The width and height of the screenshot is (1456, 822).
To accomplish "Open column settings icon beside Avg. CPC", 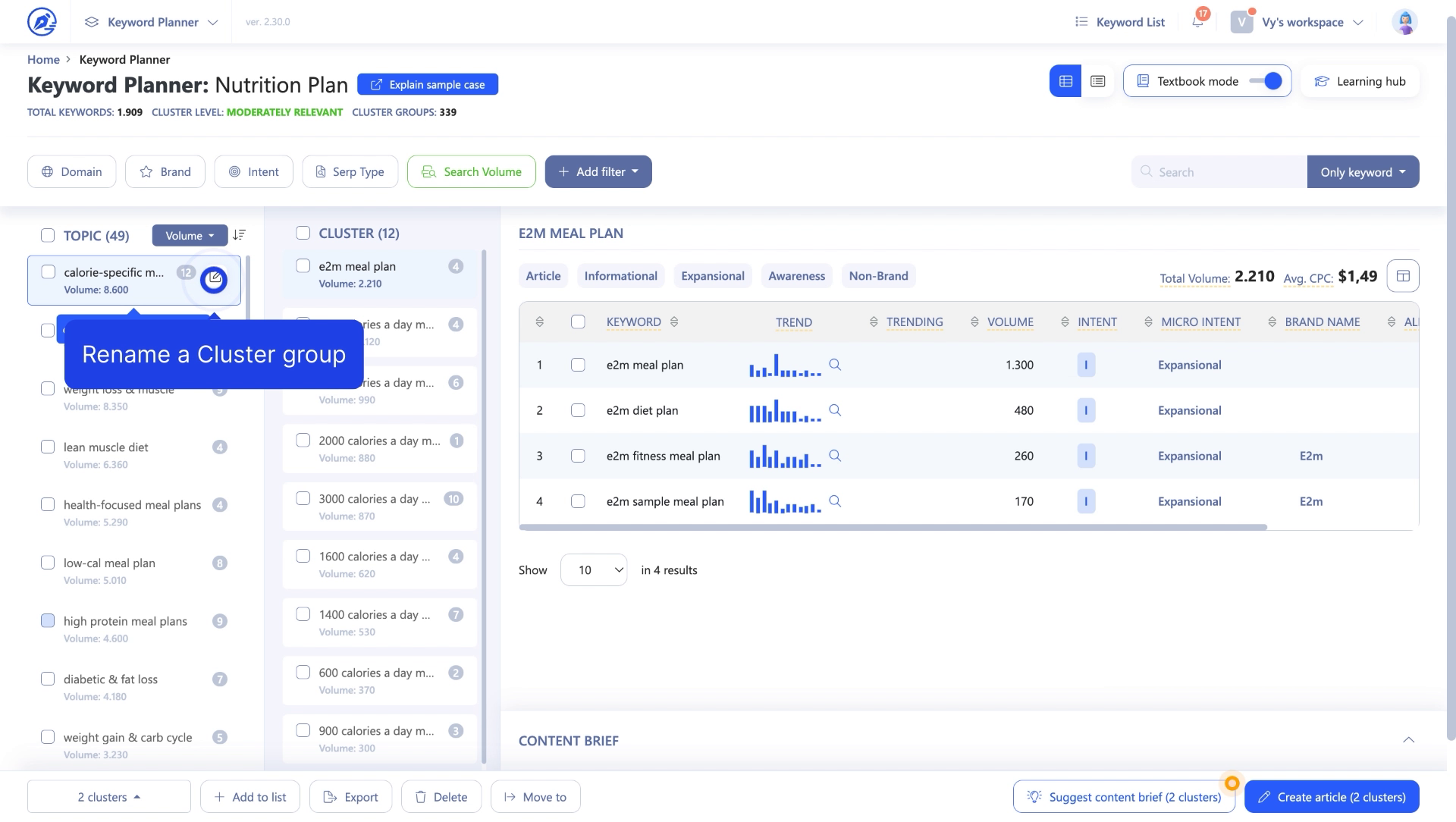I will click(x=1402, y=276).
